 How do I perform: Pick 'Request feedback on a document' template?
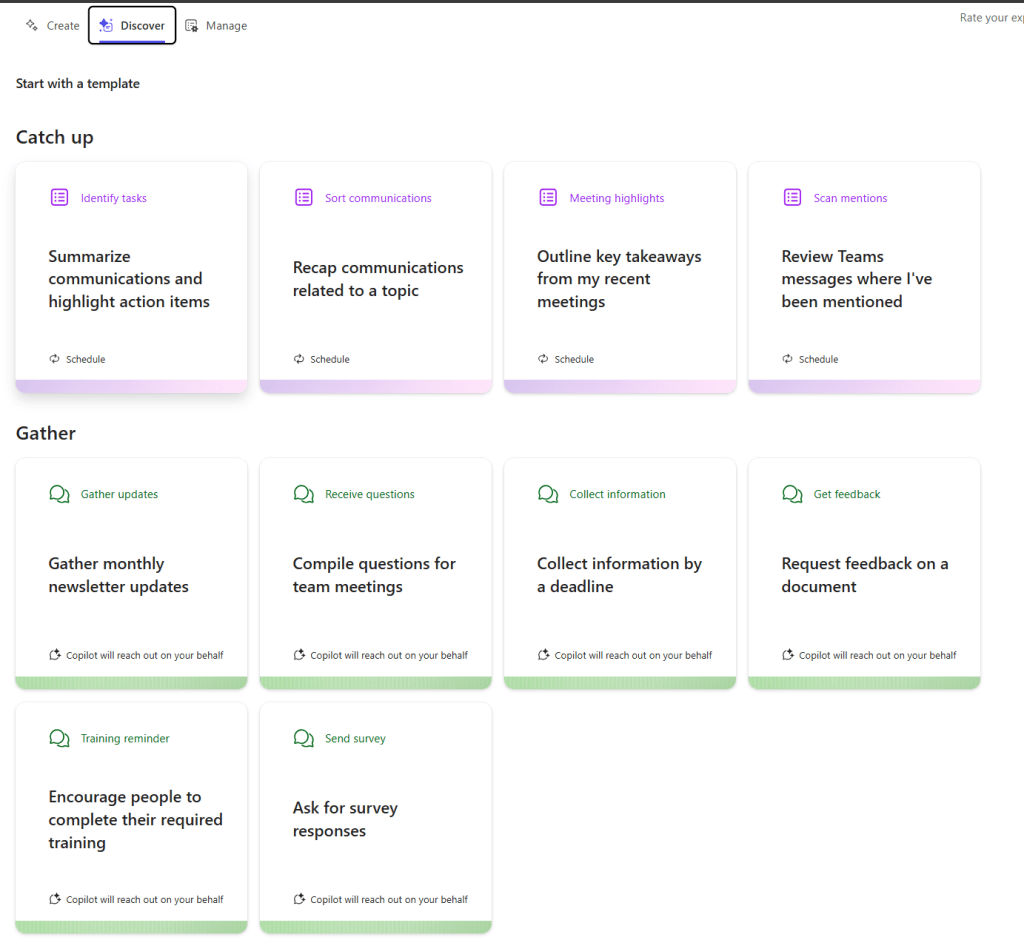pyautogui.click(x=864, y=575)
